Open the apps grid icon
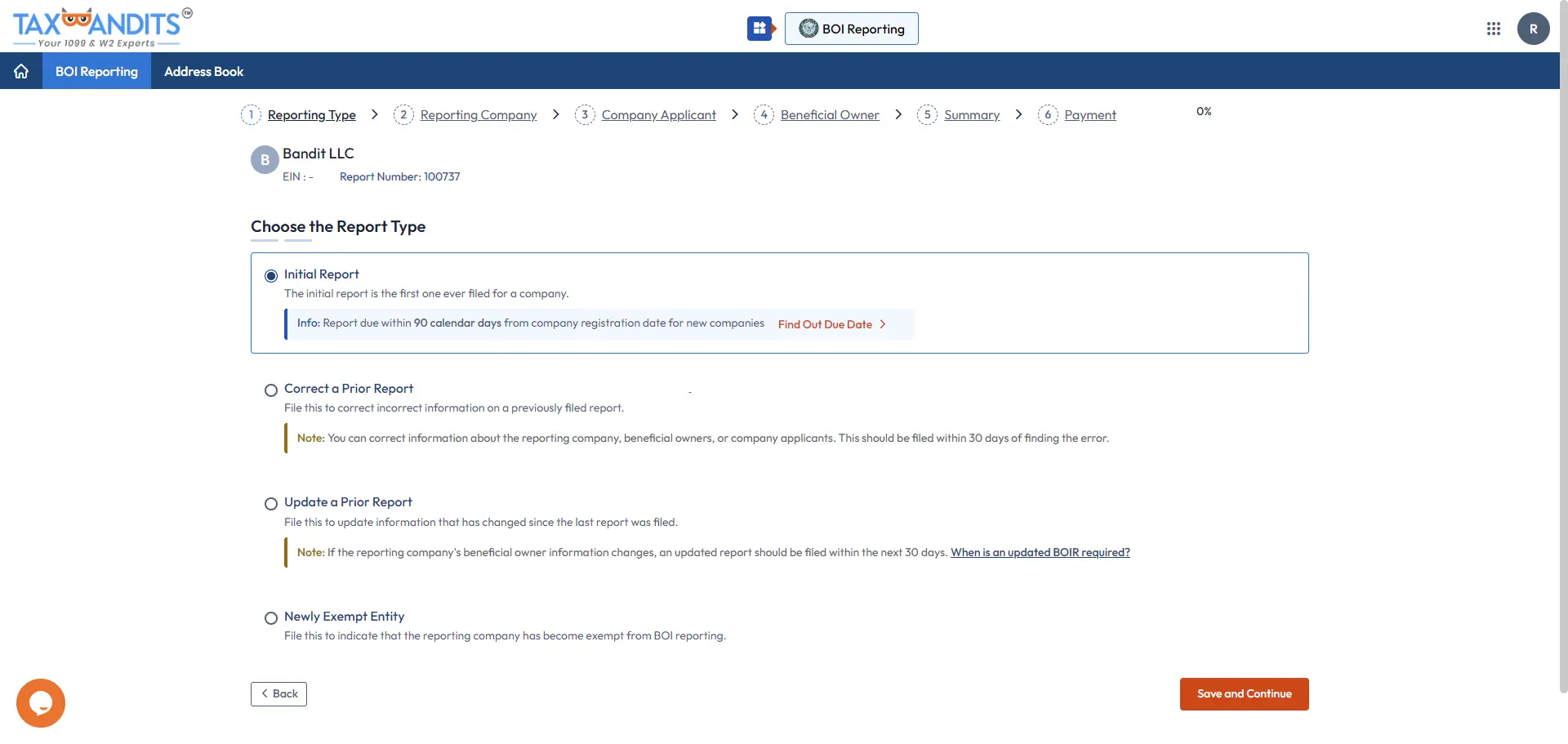Viewport: 1568px width, 744px height. pyautogui.click(x=1494, y=28)
